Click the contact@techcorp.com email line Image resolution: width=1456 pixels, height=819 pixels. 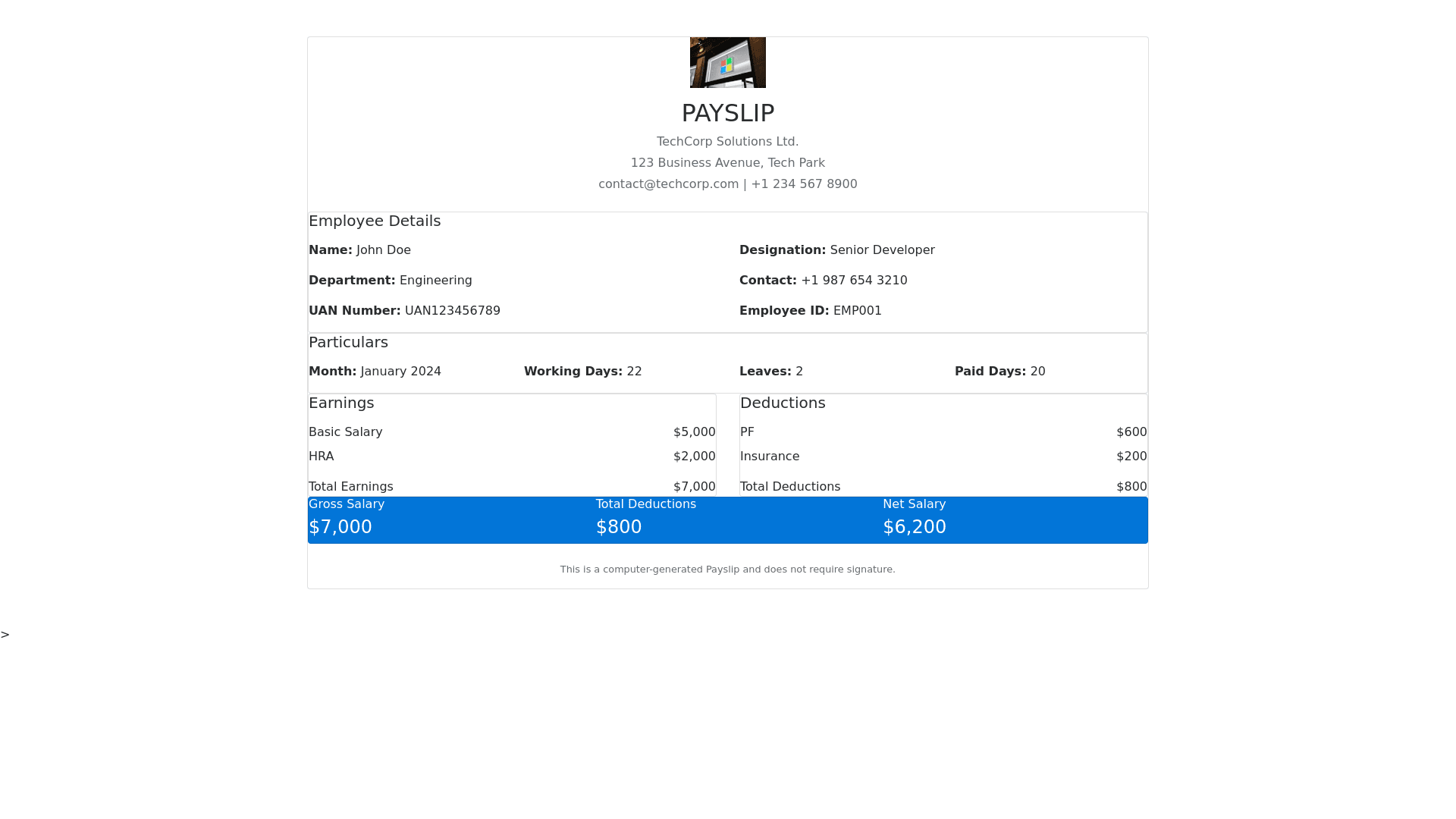727,184
